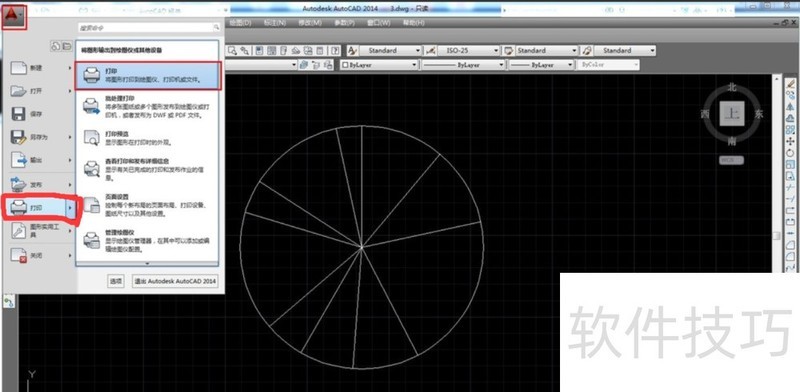800x392 pixels.
Task: Open 页面设置 page setup entry
Action: tap(148, 205)
